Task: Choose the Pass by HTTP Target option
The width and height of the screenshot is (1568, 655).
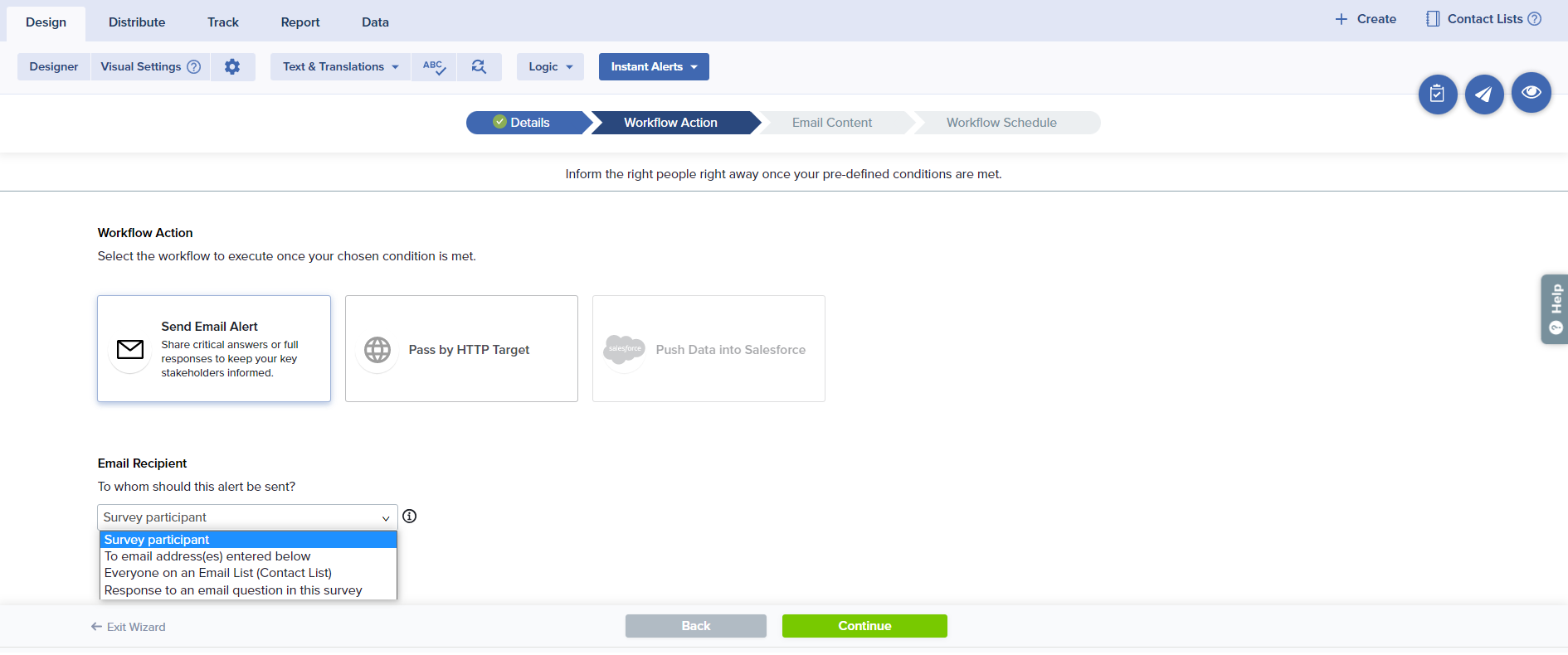Action: (x=461, y=349)
